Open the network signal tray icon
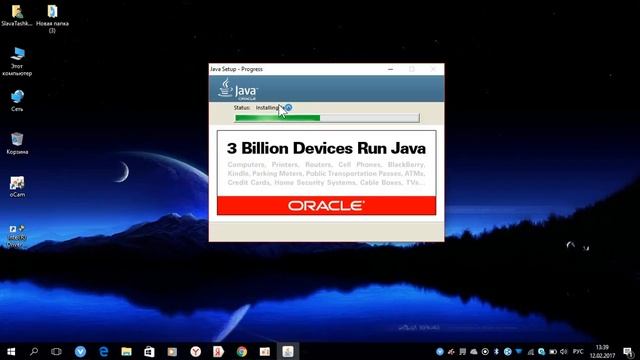The image size is (640, 360). (x=531, y=351)
